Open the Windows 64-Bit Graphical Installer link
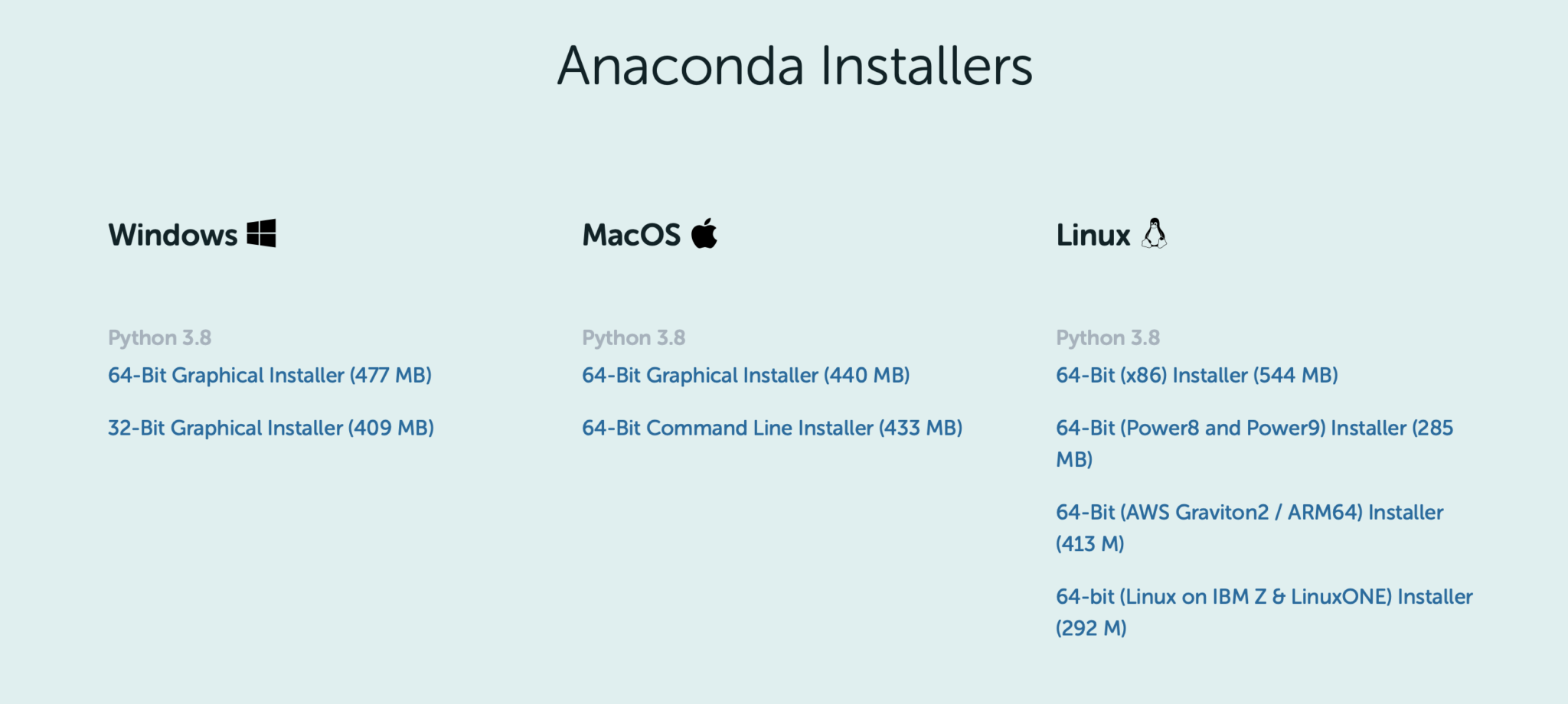 pyautogui.click(x=271, y=375)
